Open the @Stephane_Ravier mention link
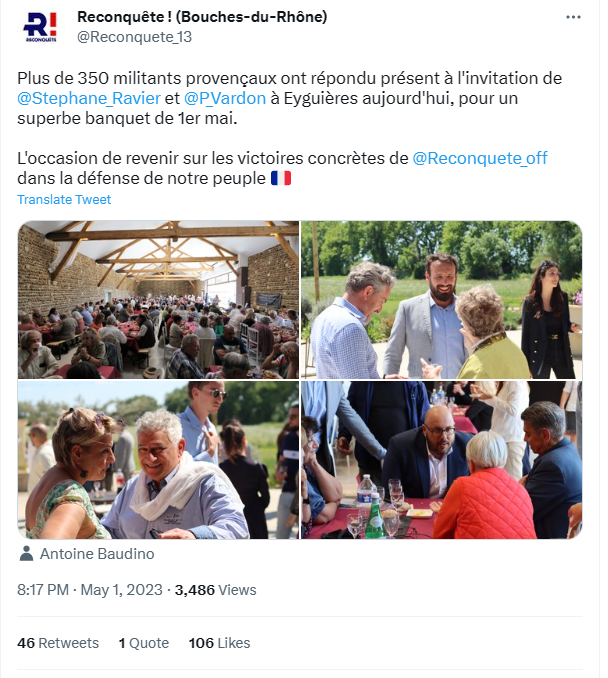The height and width of the screenshot is (678, 608). click(x=89, y=99)
